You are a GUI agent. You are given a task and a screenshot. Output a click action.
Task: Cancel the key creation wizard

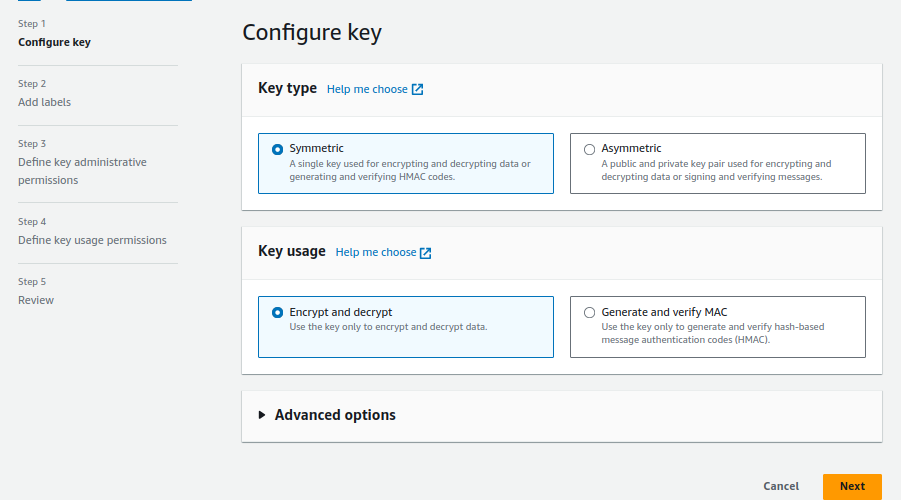coord(781,486)
